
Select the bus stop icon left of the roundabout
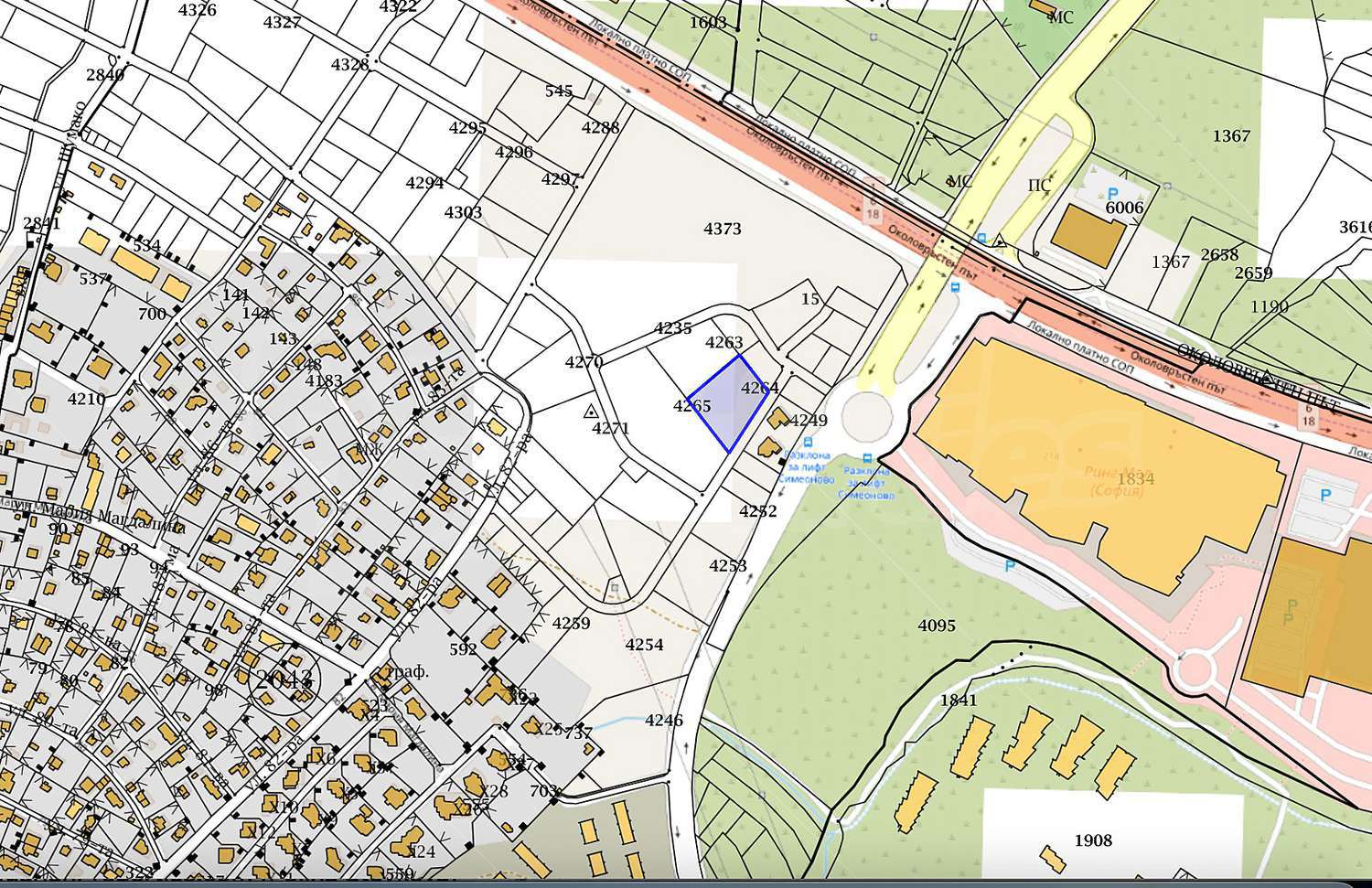coord(807,442)
